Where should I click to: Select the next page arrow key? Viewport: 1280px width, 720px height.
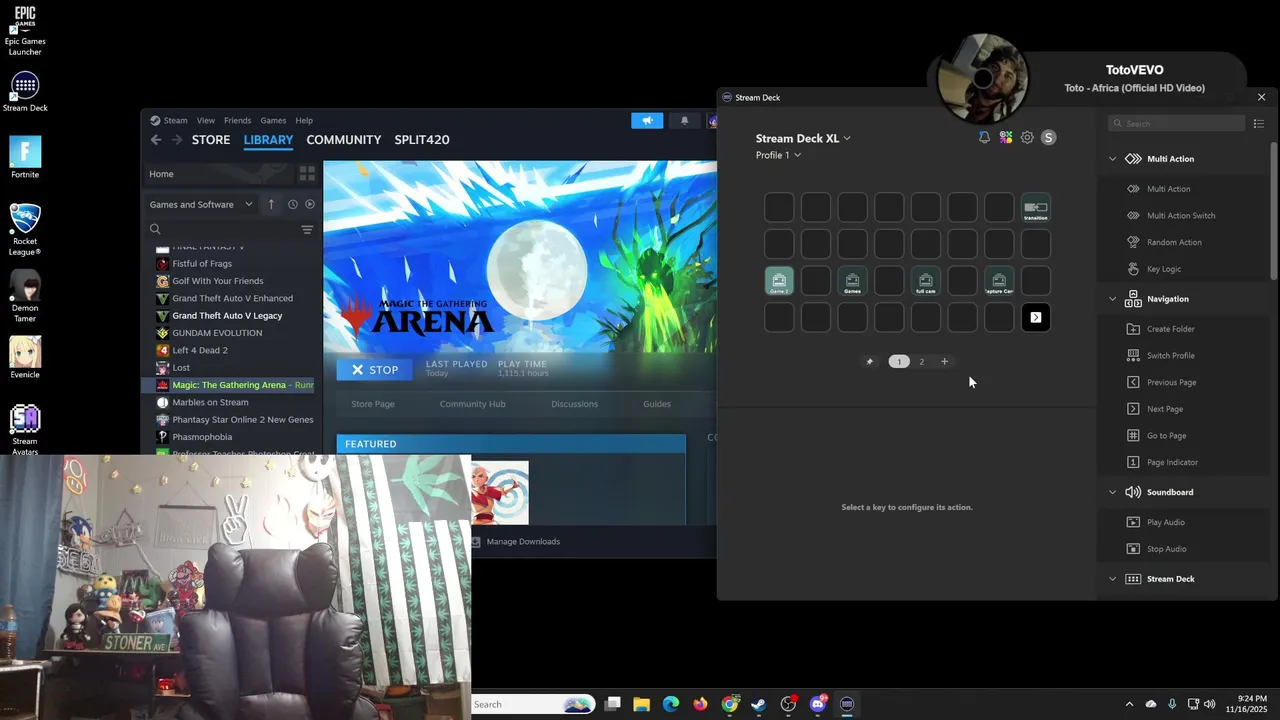(x=1036, y=318)
